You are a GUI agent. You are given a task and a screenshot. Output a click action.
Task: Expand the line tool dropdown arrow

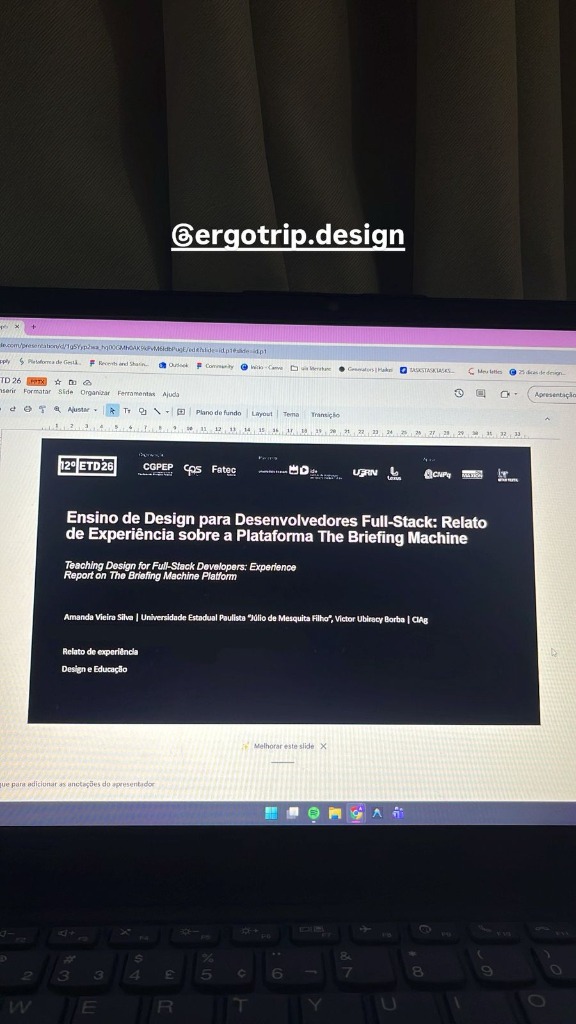click(x=167, y=412)
